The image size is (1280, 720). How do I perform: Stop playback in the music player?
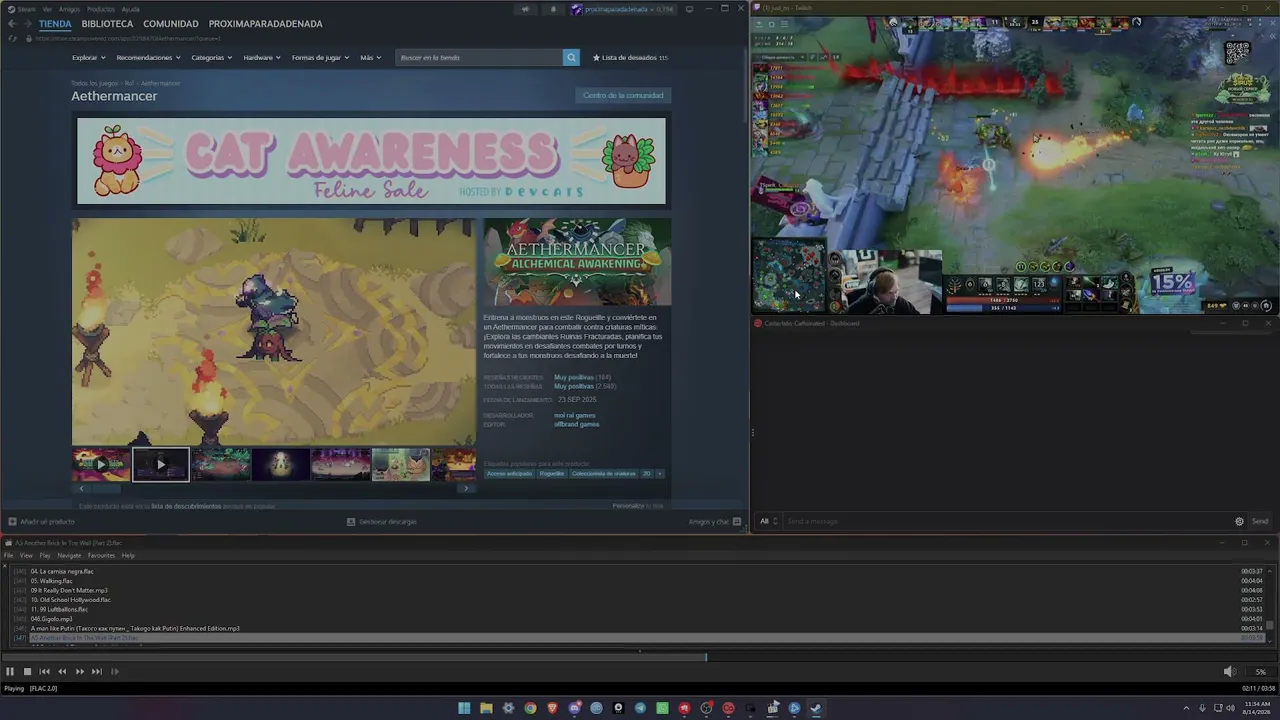(x=27, y=671)
